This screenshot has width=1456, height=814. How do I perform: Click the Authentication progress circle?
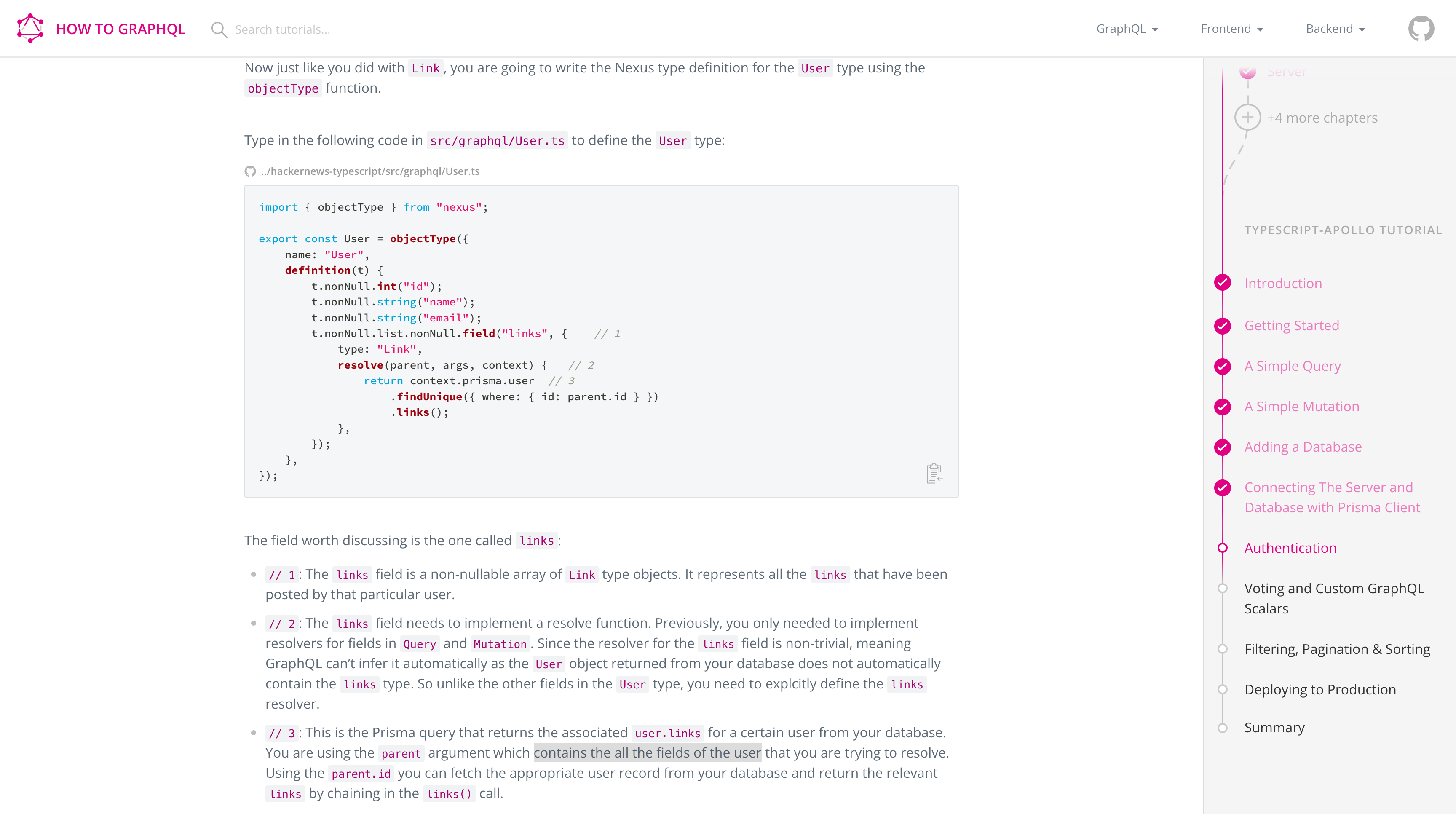[1223, 547]
